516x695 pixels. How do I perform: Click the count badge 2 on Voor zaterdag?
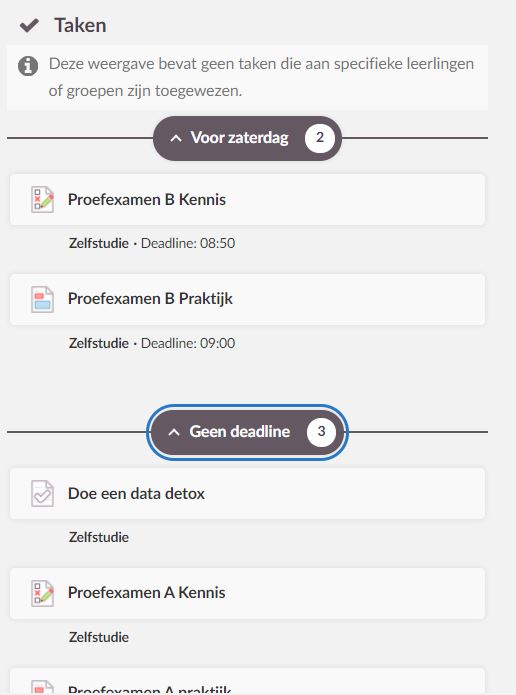pos(320,138)
